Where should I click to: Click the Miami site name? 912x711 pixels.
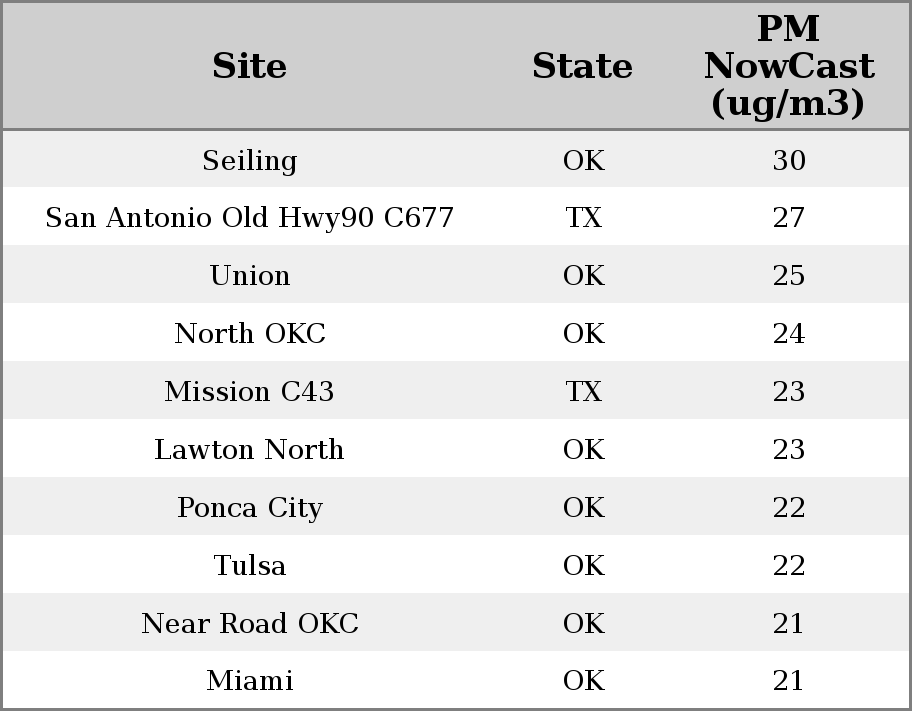[250, 681]
